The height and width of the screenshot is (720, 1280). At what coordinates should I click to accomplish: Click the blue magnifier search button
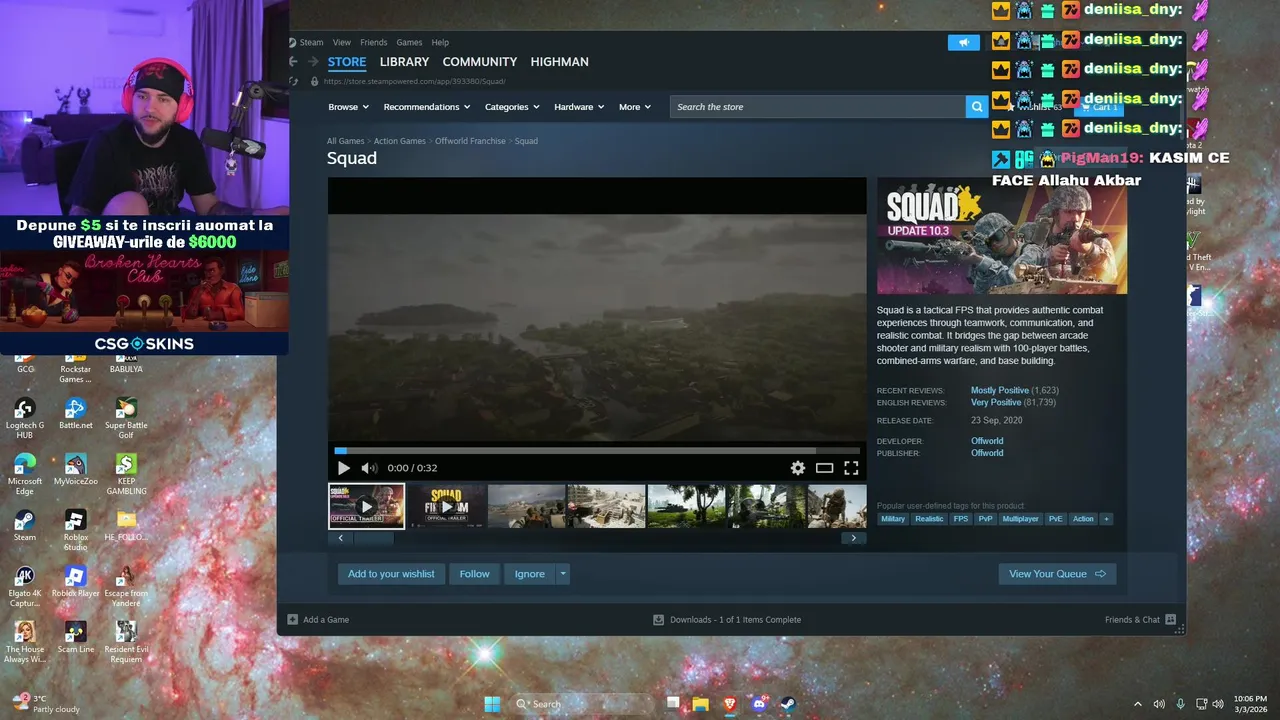tap(976, 107)
